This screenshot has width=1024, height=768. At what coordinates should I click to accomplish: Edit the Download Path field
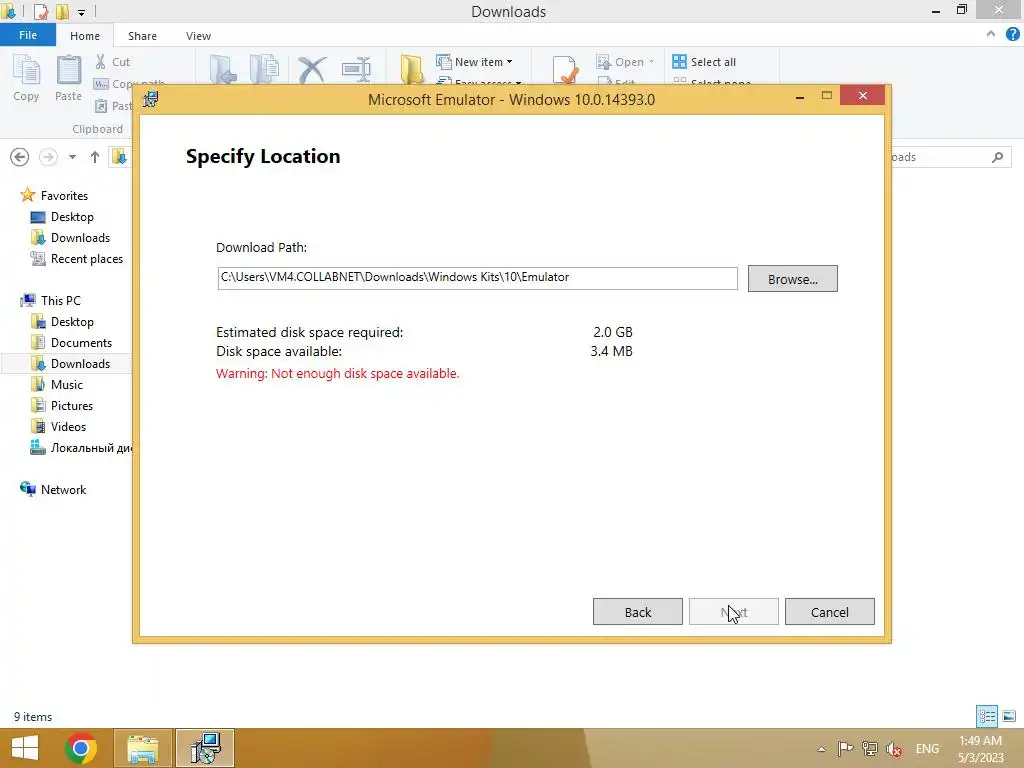pyautogui.click(x=477, y=278)
